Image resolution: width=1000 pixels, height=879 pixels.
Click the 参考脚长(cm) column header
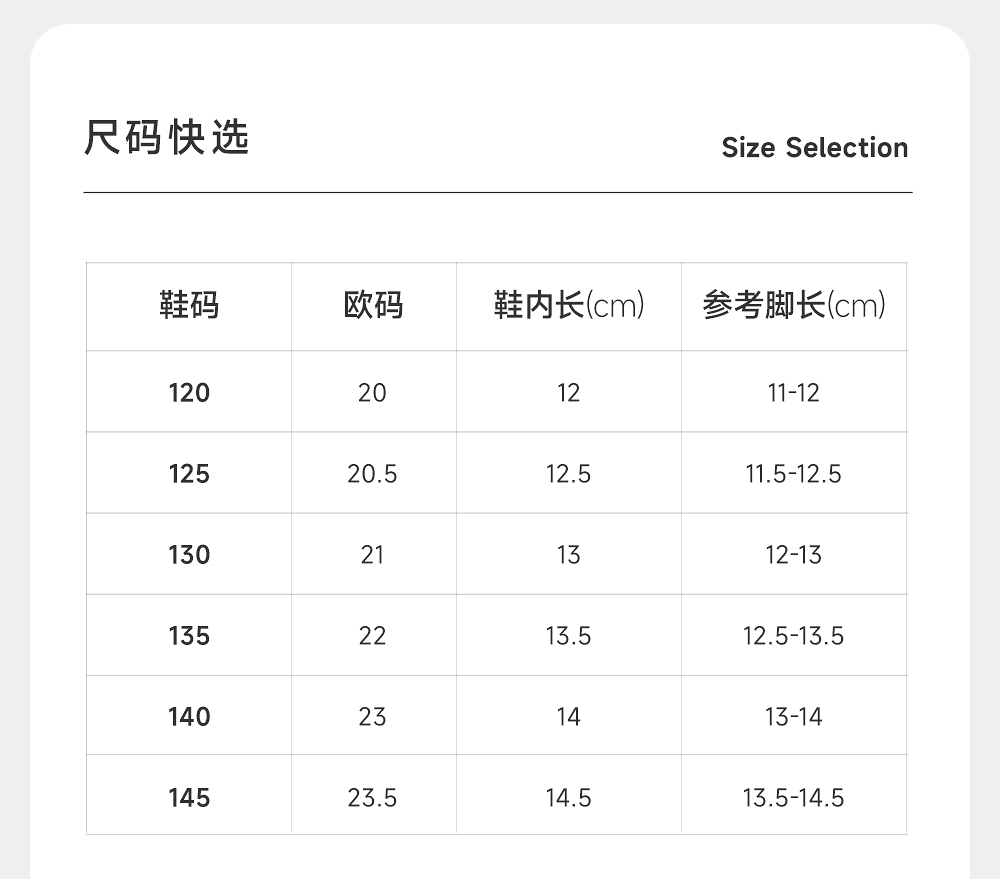(794, 305)
